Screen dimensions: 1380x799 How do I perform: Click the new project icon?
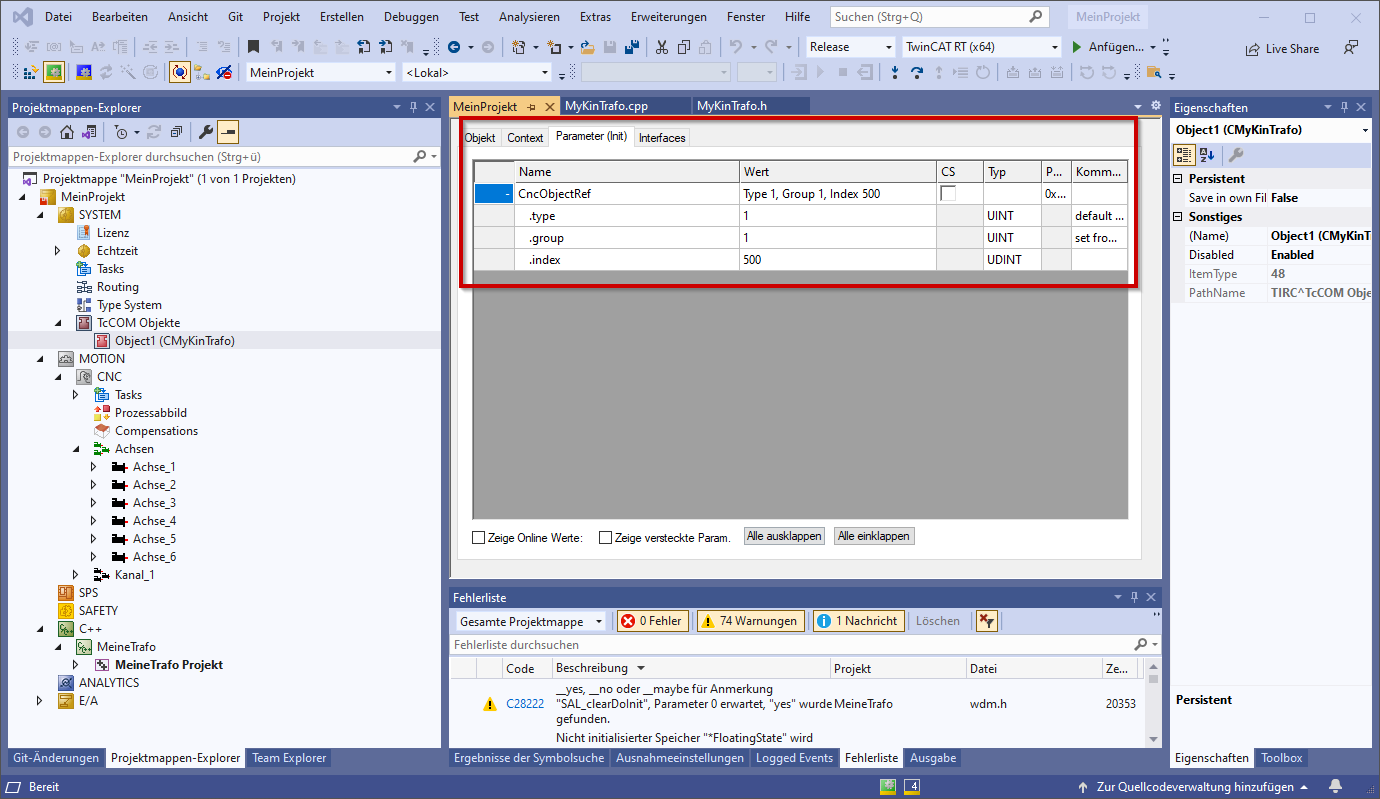[x=518, y=47]
